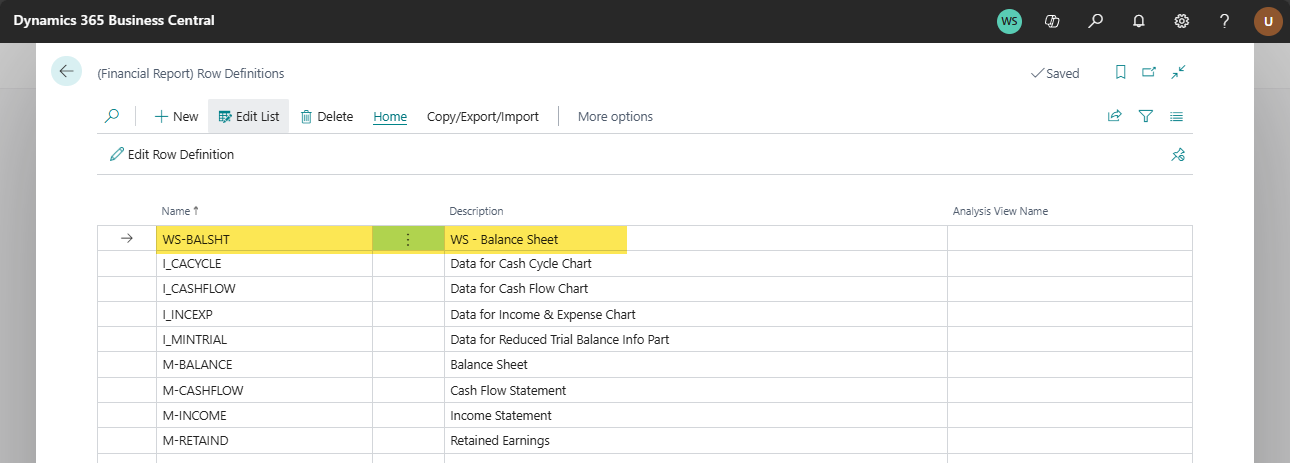Click Data for Reduced Trial Balance Info Part
The height and width of the screenshot is (463, 1290).
pos(560,340)
